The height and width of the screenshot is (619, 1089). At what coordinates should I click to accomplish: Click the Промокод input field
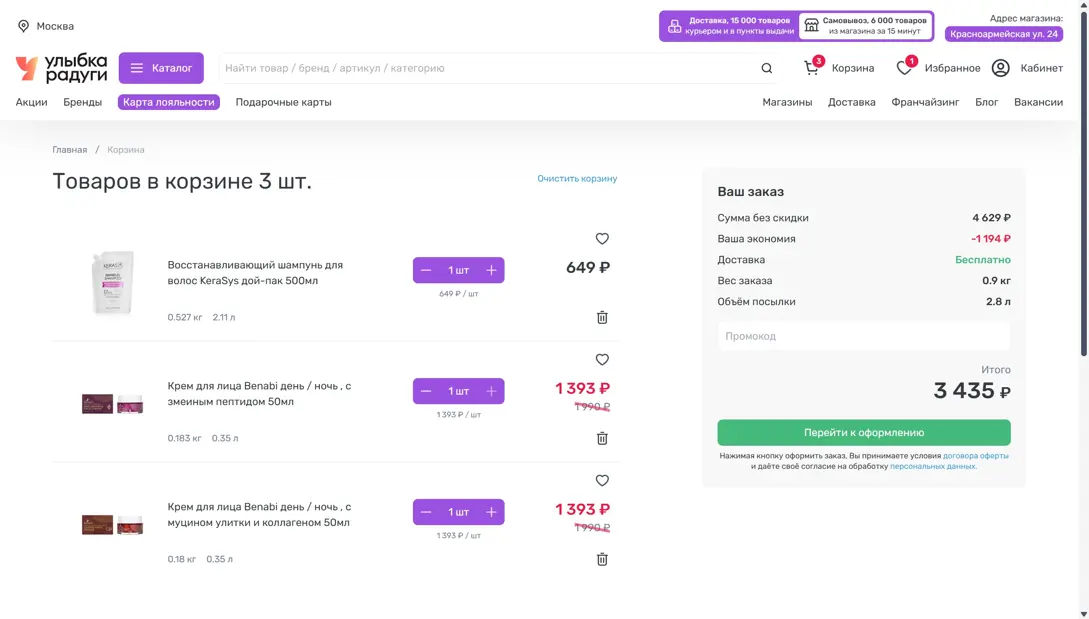863,336
